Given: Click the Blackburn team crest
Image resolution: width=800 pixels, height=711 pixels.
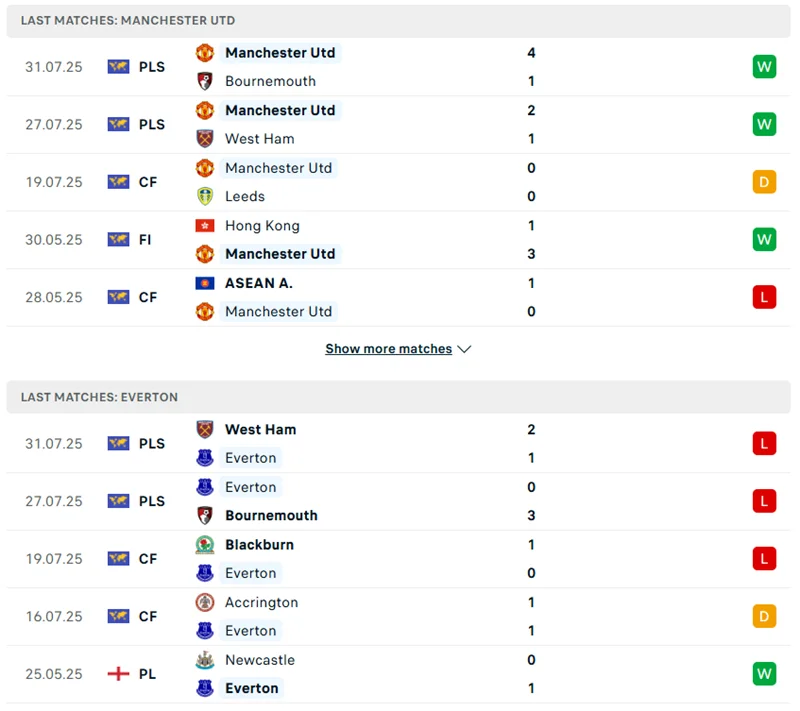Looking at the screenshot, I should tap(205, 545).
